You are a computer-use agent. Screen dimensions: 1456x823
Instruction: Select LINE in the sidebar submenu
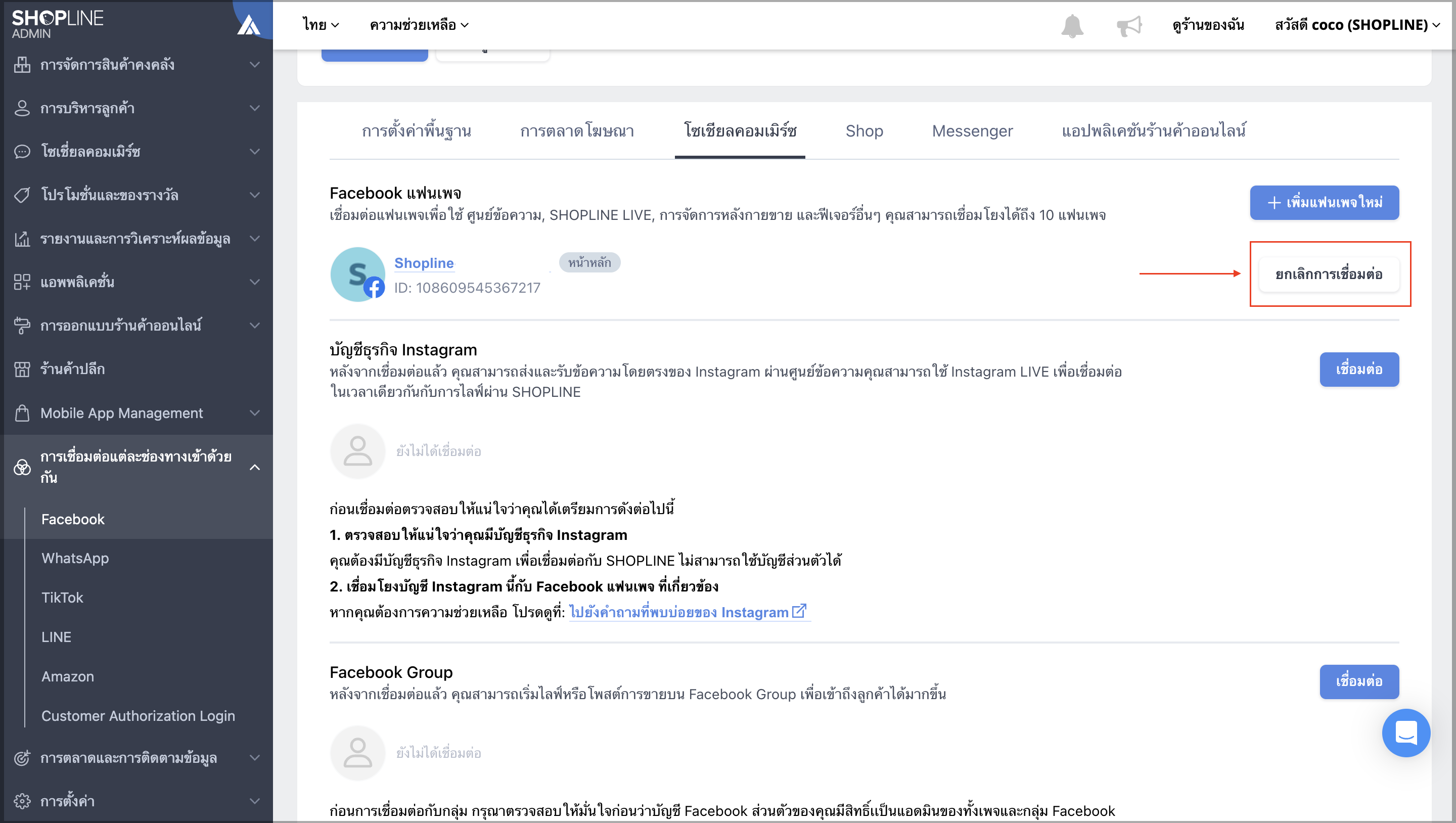56,637
